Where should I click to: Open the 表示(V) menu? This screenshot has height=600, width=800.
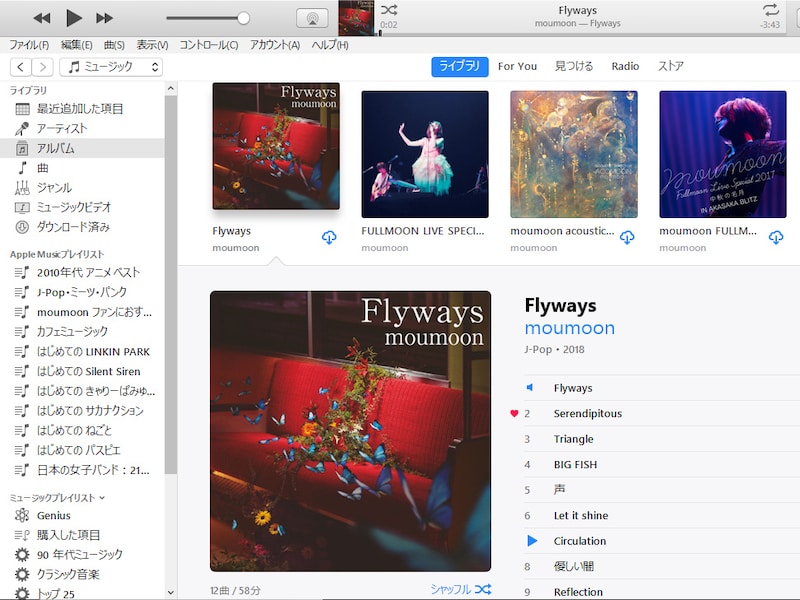(152, 45)
